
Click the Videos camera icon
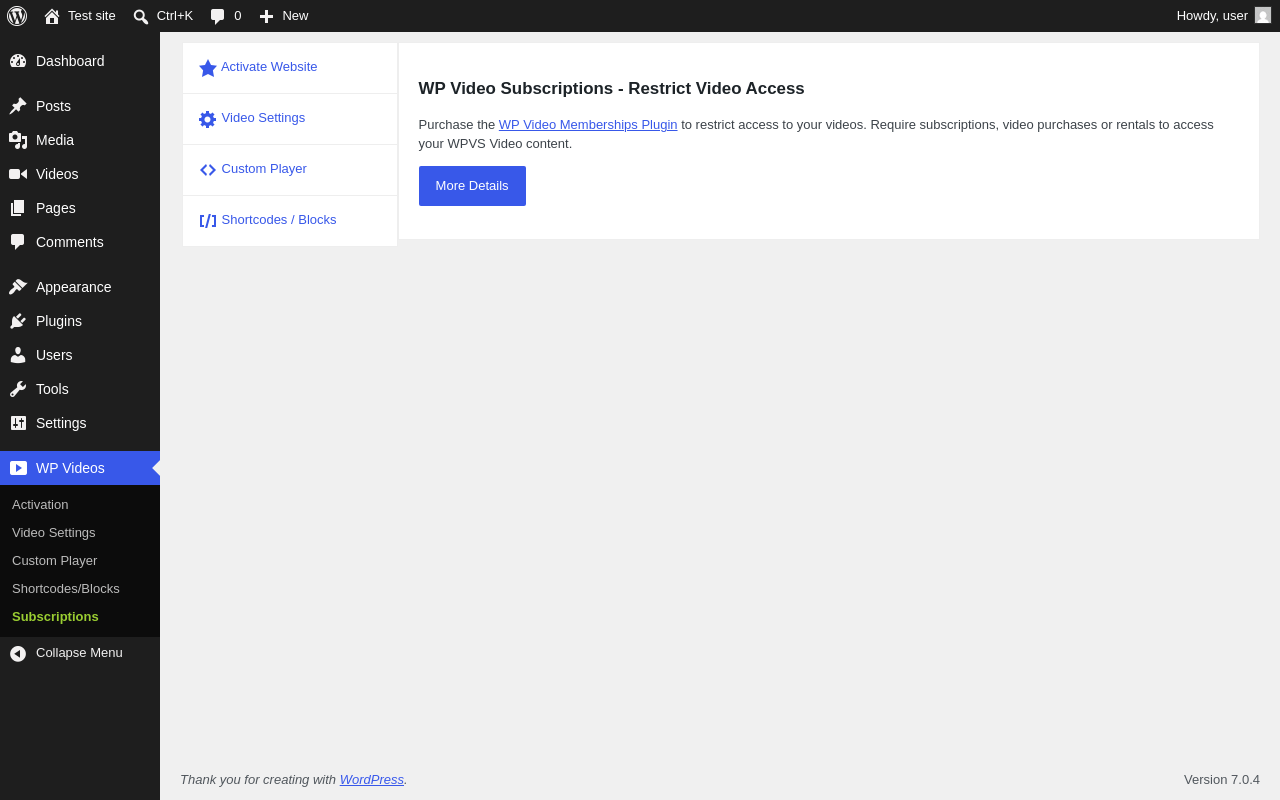tap(18, 174)
